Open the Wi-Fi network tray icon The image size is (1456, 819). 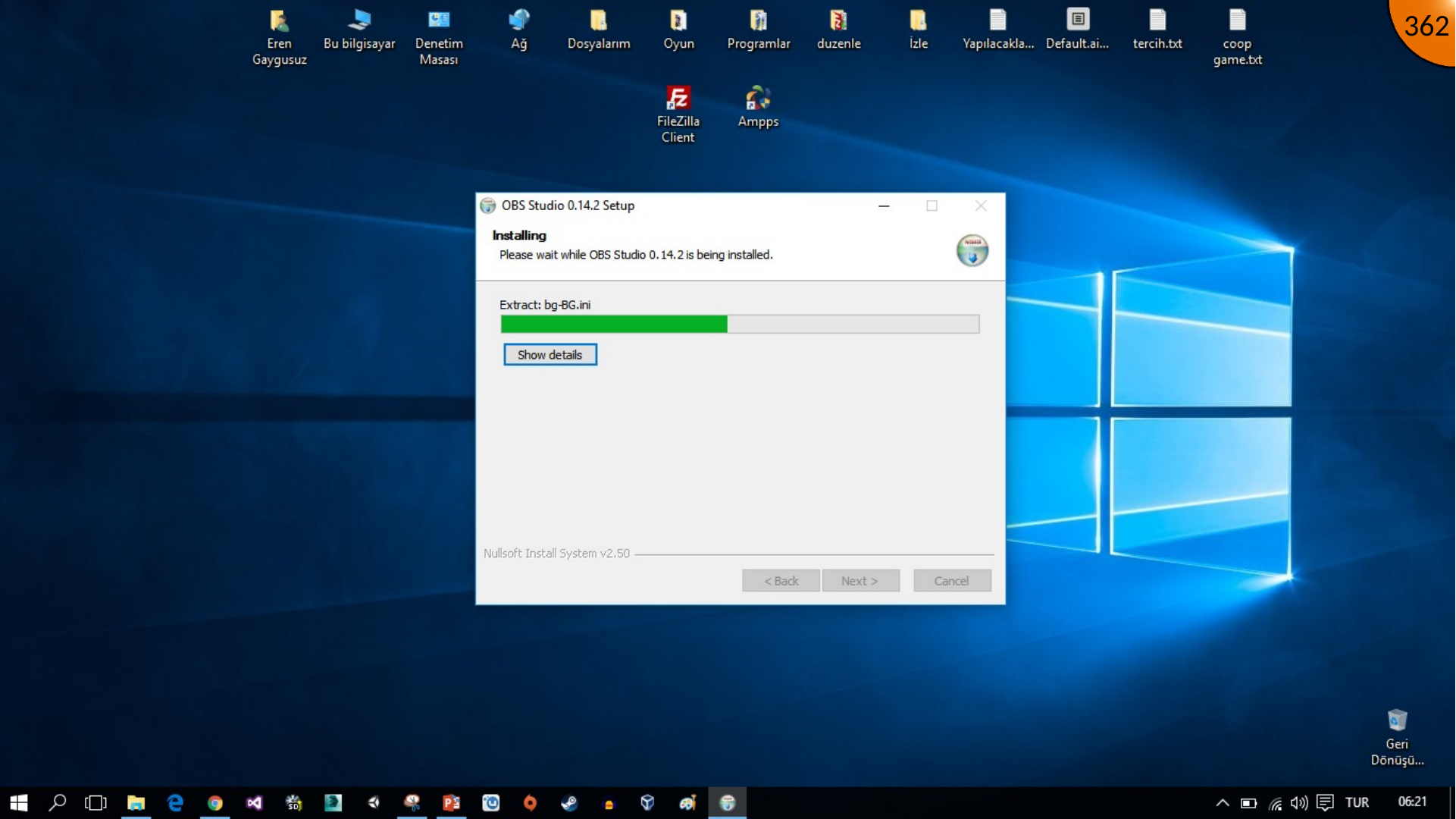(1276, 802)
